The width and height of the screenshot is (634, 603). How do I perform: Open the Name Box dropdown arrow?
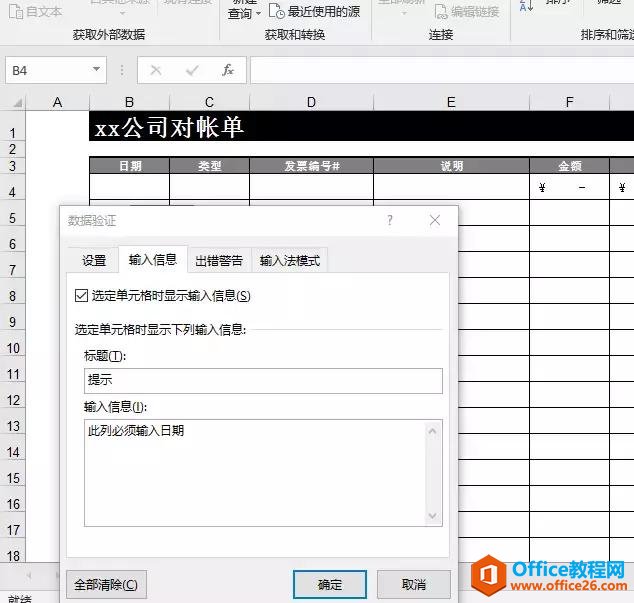(x=96, y=69)
